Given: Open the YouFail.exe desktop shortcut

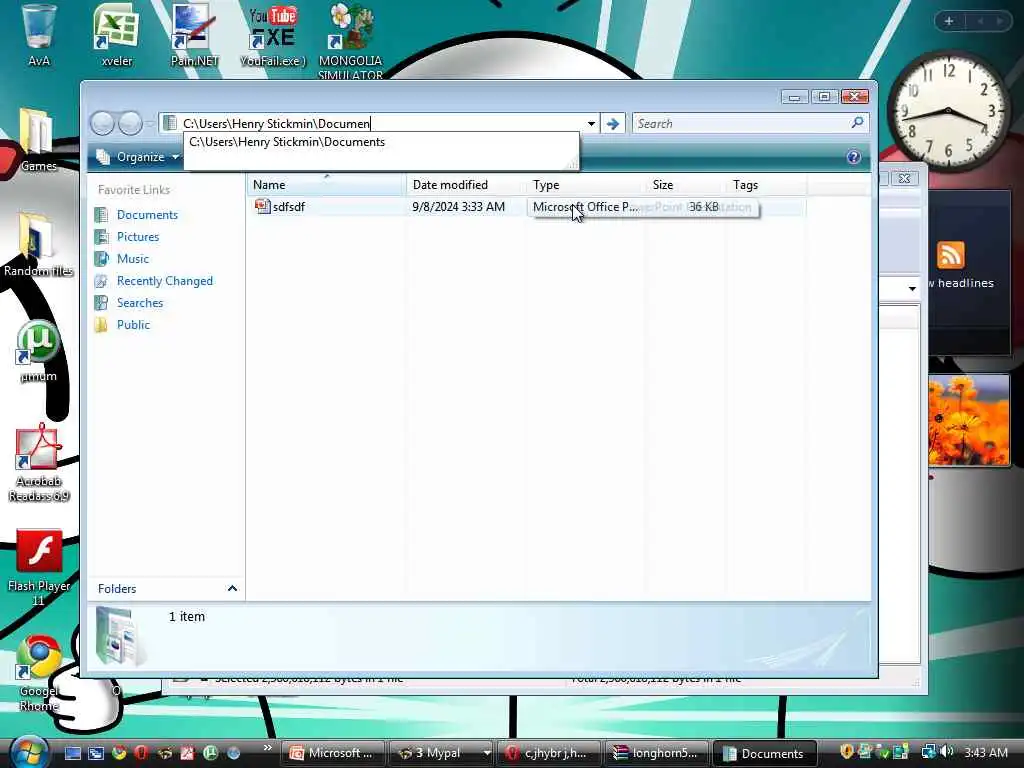Looking at the screenshot, I should pyautogui.click(x=273, y=34).
